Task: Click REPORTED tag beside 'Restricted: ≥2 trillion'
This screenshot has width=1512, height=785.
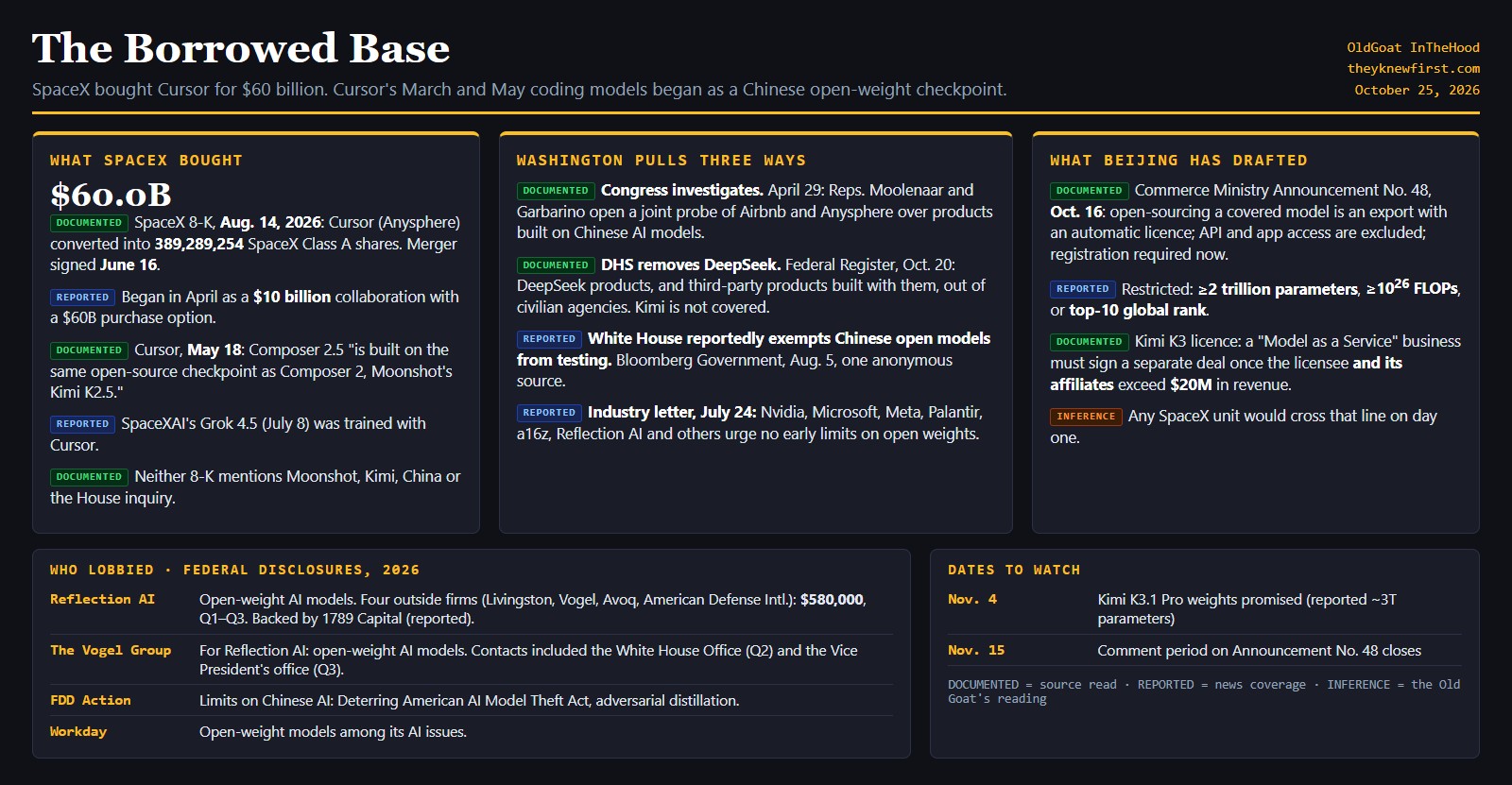Action: [x=1082, y=289]
